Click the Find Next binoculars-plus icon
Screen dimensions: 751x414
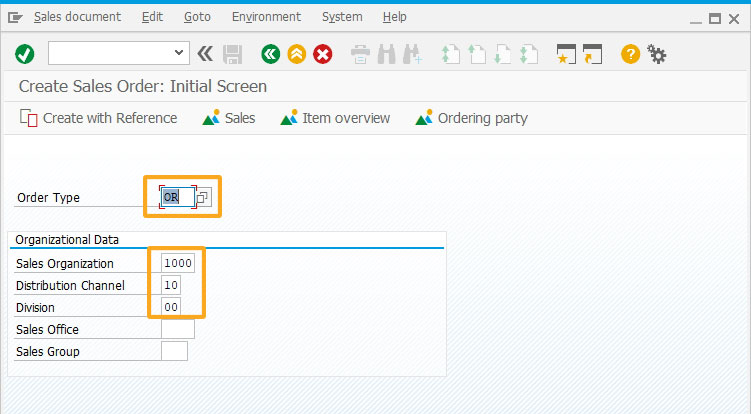[412, 54]
